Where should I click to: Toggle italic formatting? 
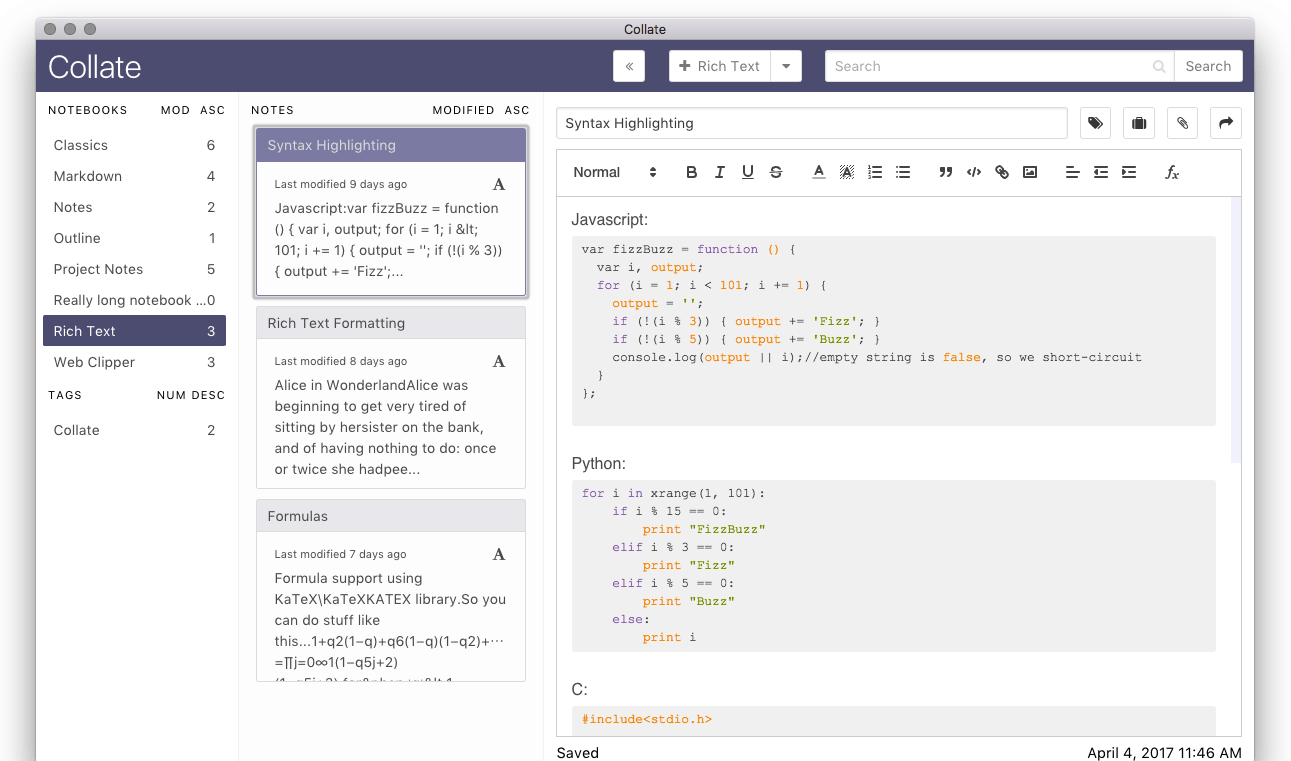pyautogui.click(x=719, y=172)
